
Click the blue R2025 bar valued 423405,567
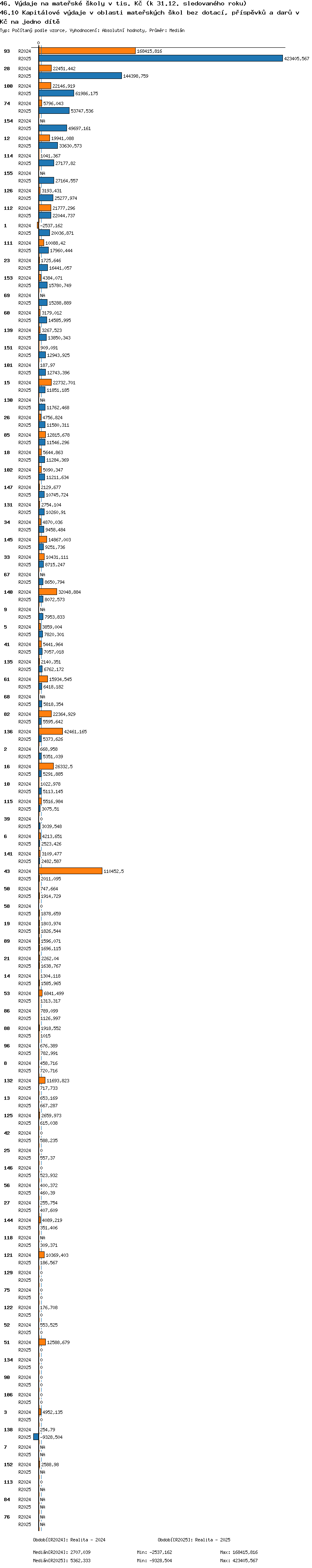click(160, 59)
